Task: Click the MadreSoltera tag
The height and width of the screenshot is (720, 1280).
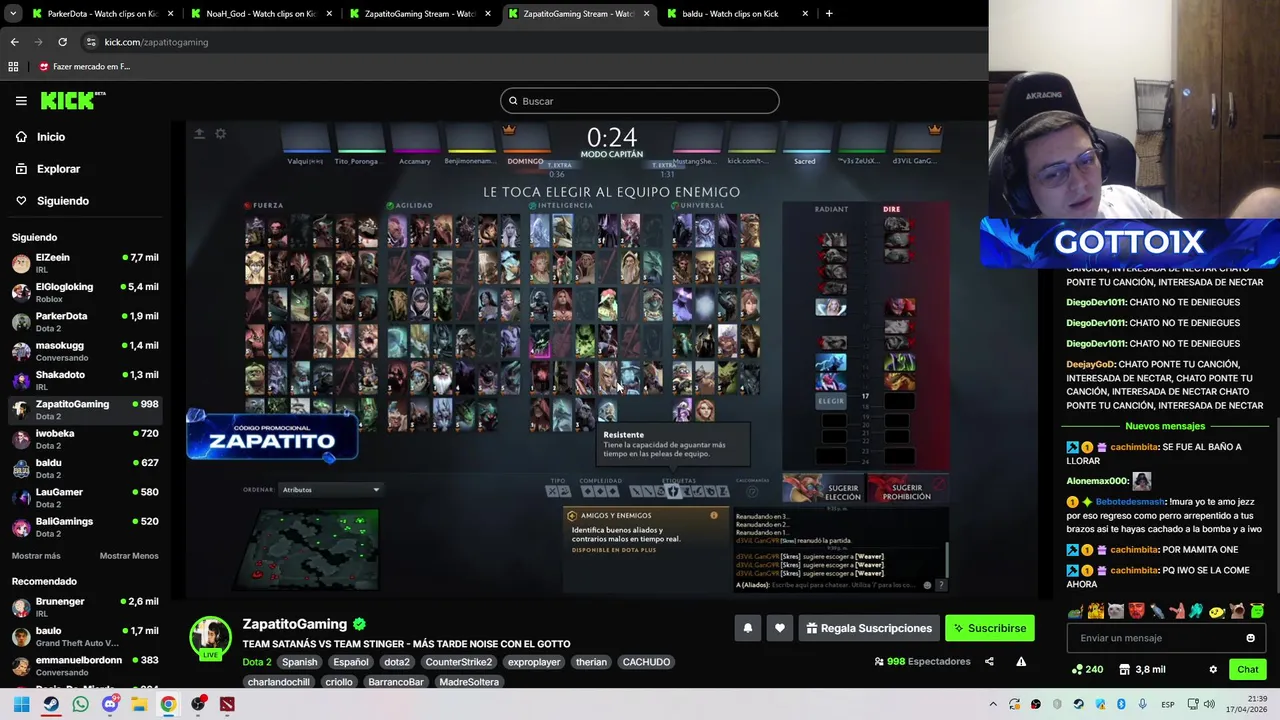Action: [469, 682]
